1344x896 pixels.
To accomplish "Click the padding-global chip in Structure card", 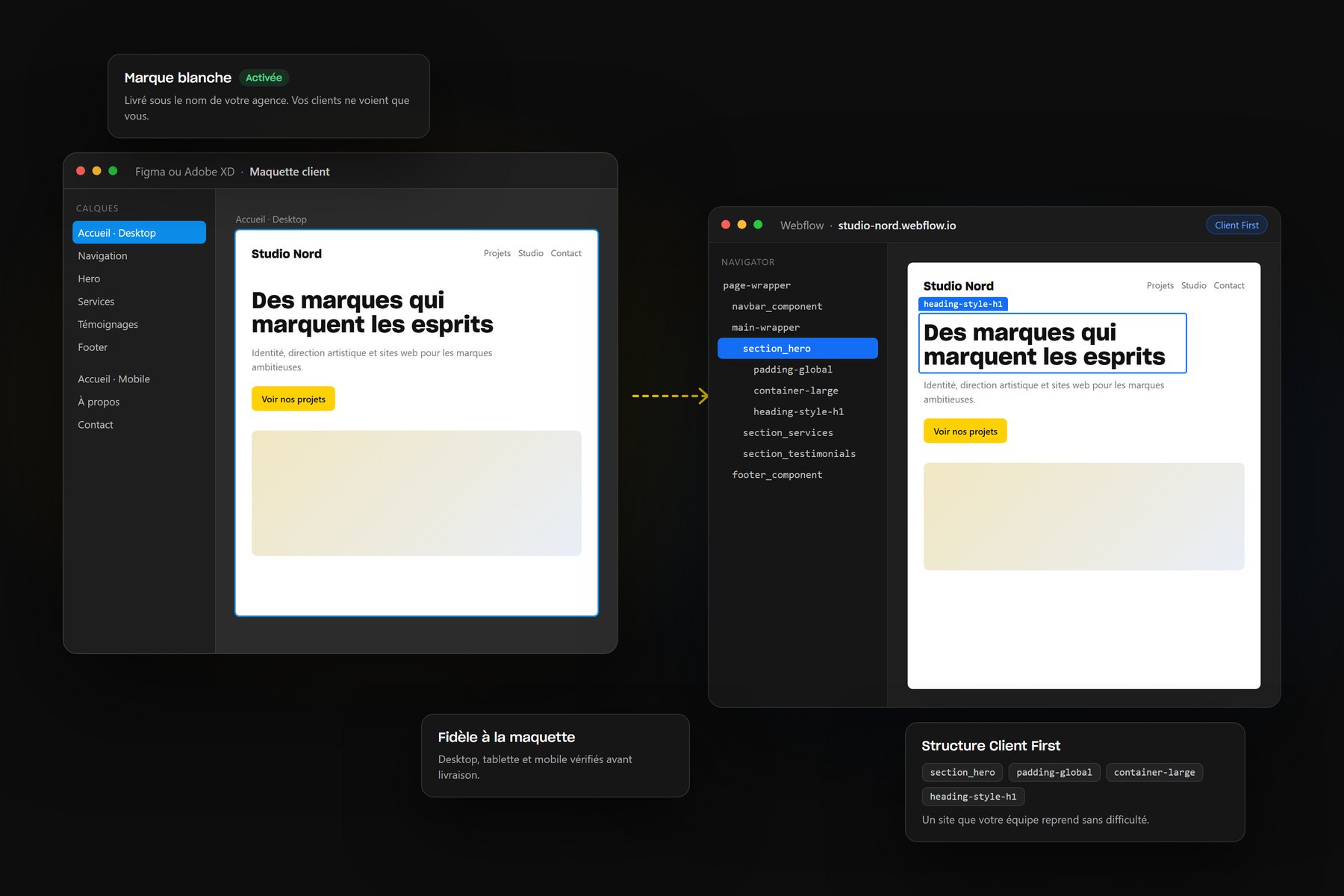I will (1054, 772).
